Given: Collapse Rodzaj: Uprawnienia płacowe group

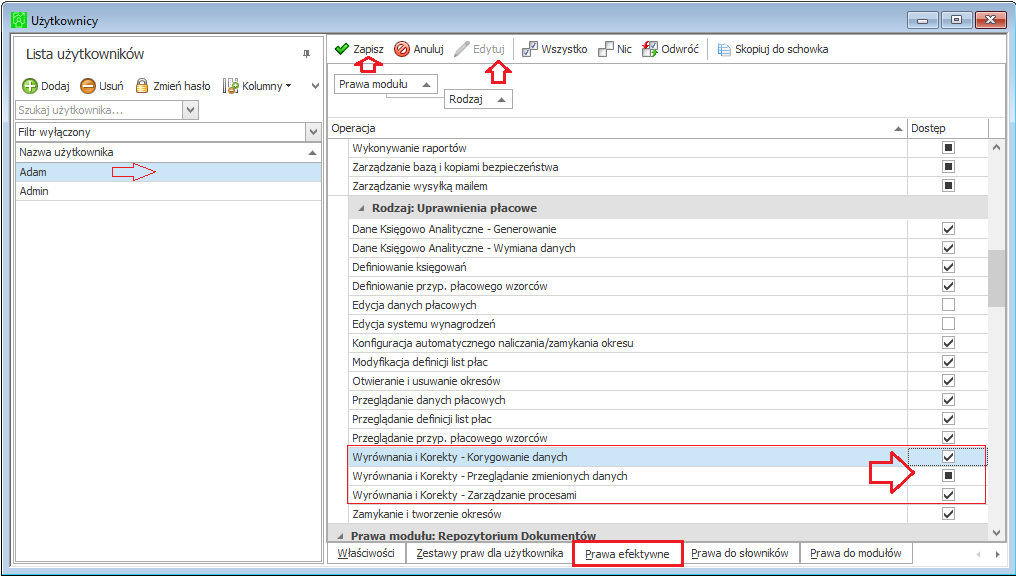Looking at the screenshot, I should (361, 209).
